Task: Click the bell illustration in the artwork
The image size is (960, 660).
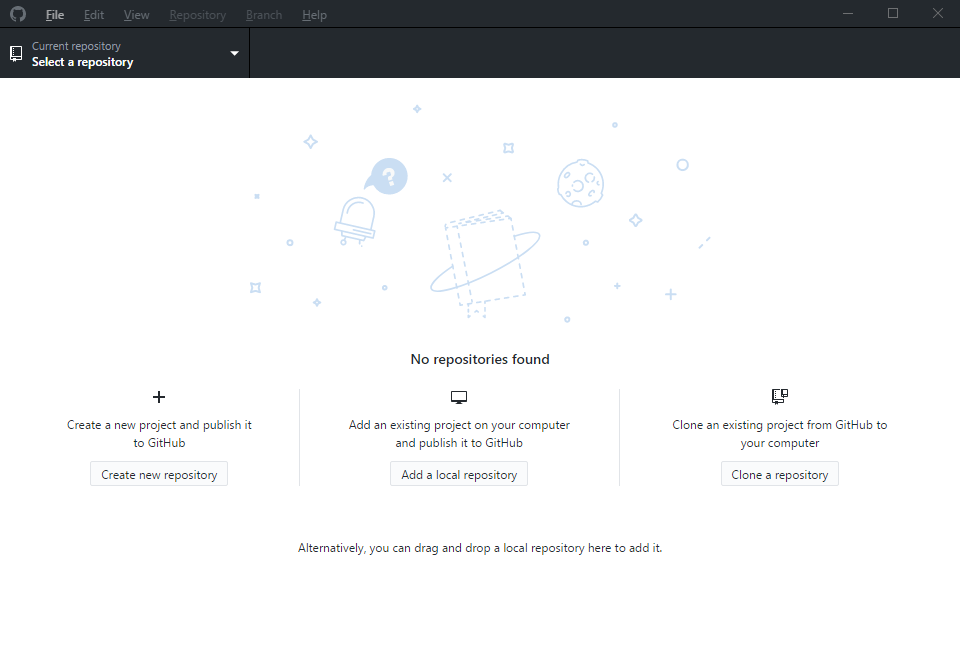Action: point(355,218)
